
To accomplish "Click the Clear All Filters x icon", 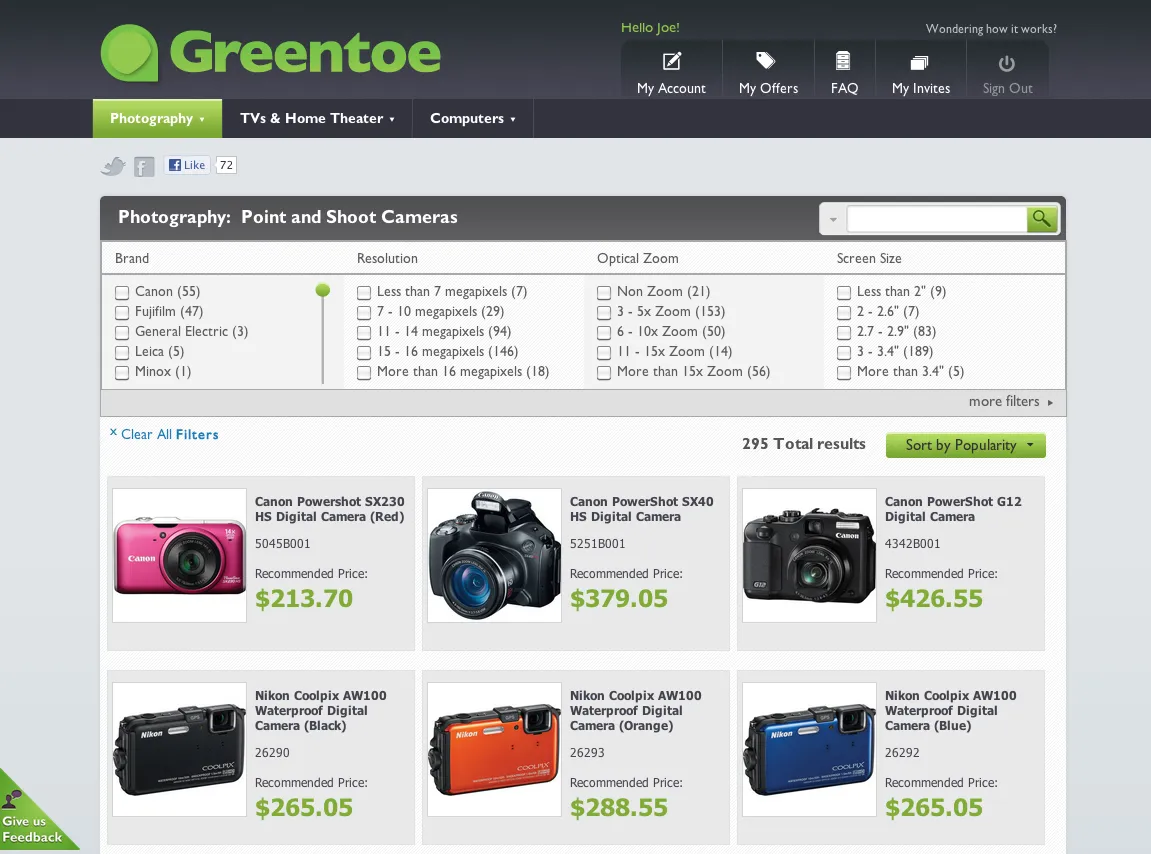I will point(113,433).
